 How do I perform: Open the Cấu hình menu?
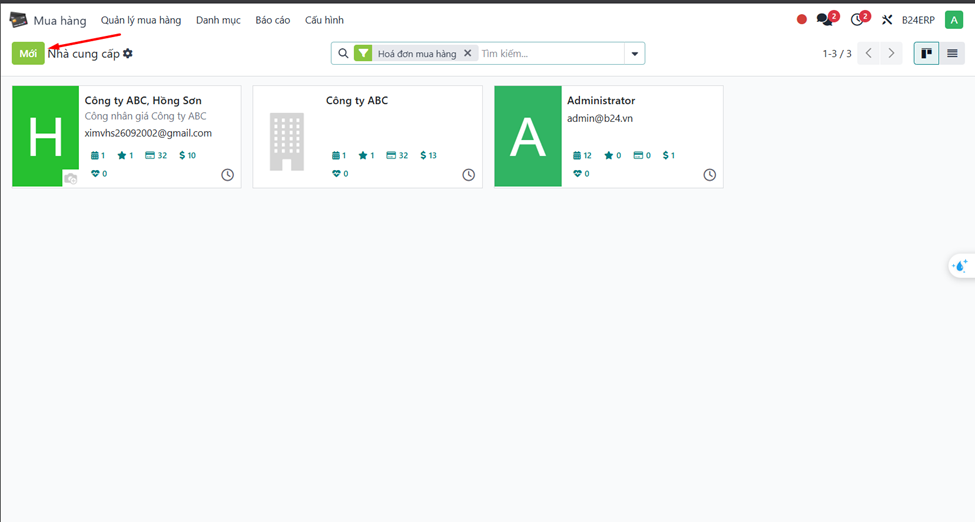324,20
